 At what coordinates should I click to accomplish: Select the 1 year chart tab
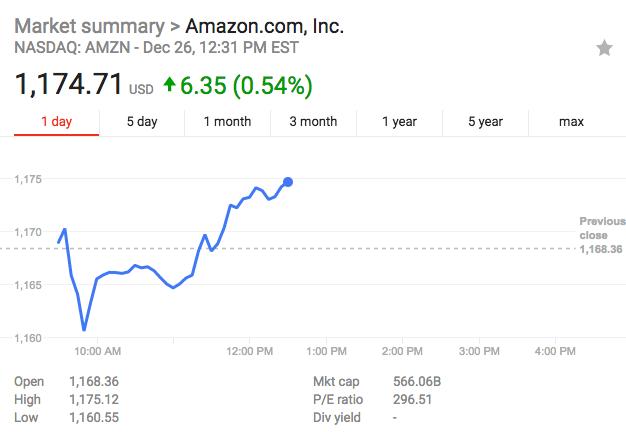click(x=399, y=122)
